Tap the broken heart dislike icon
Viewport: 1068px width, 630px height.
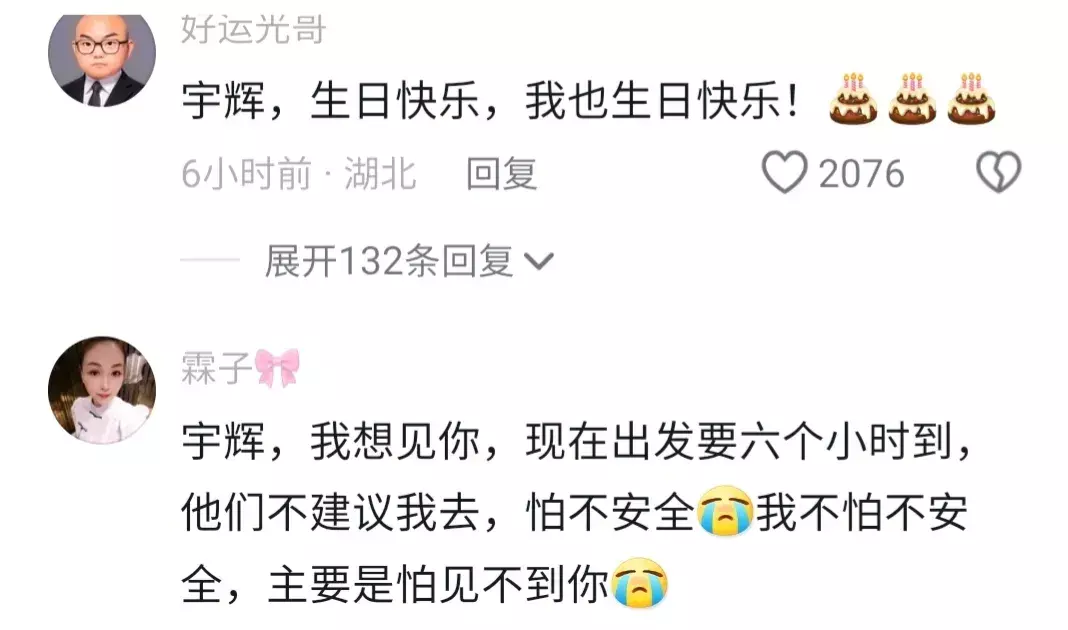click(x=999, y=172)
